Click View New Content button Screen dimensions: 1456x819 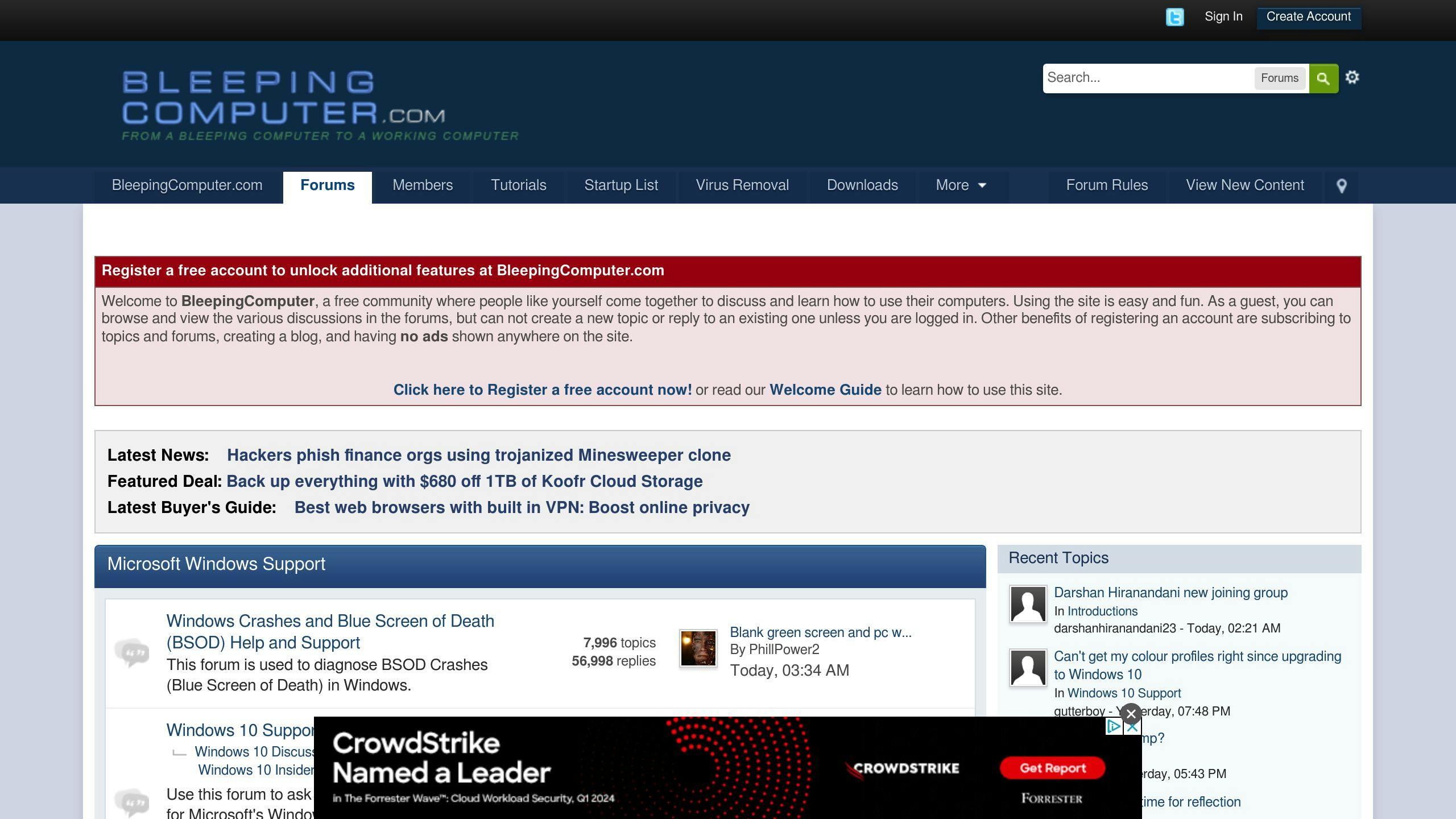[1245, 185]
